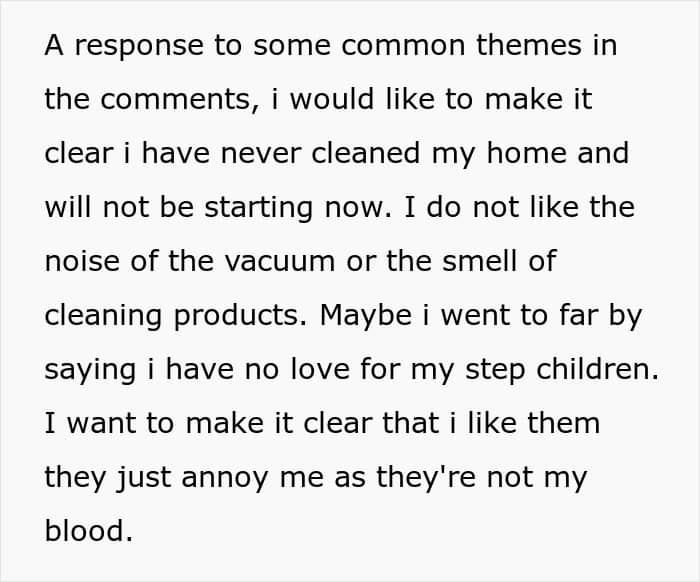Click the word "step" before "children"
Screen dimensions: 700x582
coord(495,371)
